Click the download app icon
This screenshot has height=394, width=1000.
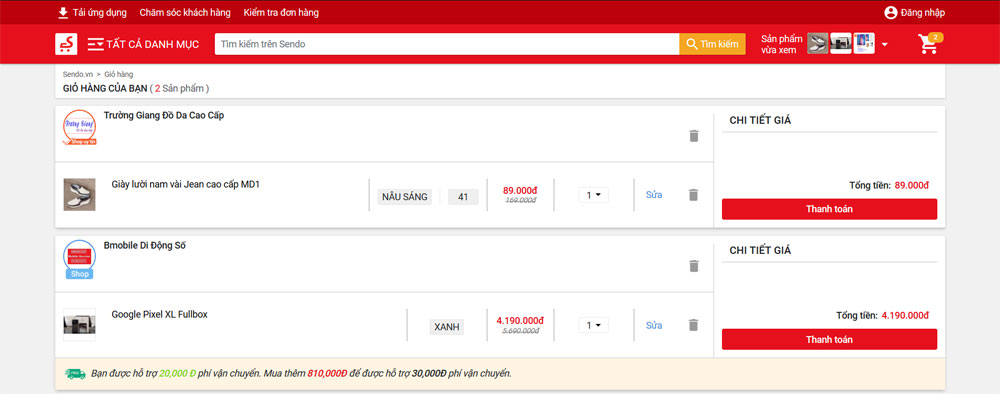click(62, 12)
